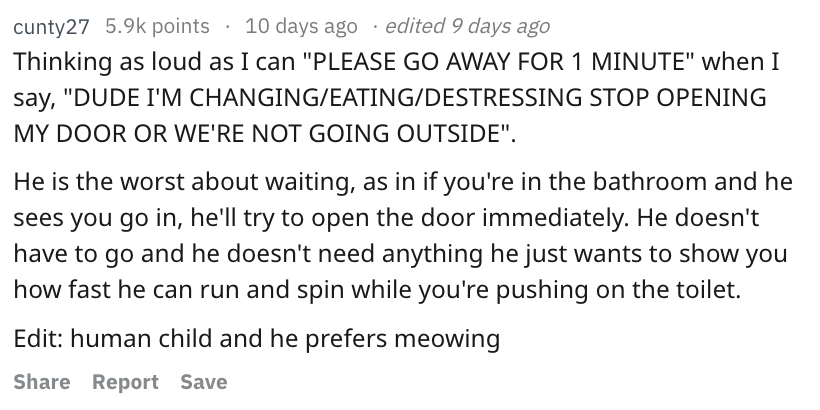Click the first paragraph starting "Thinking as loud"
Screen dimensions: 820x410
(396, 97)
